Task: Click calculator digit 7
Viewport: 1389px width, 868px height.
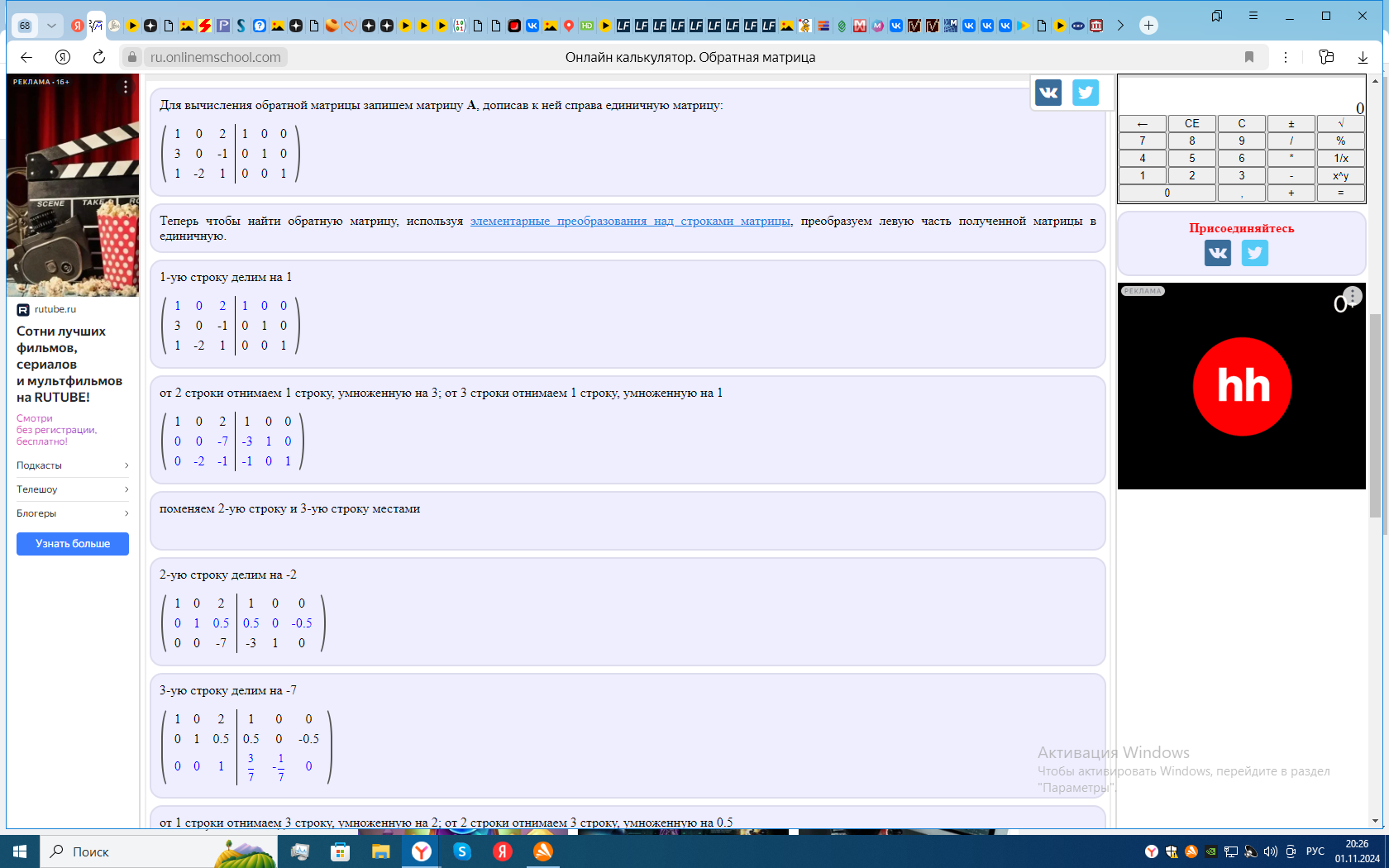Action: pos(1142,141)
